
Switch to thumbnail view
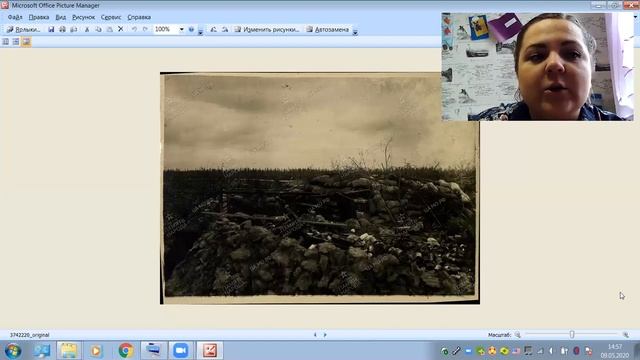pyautogui.click(x=6, y=42)
